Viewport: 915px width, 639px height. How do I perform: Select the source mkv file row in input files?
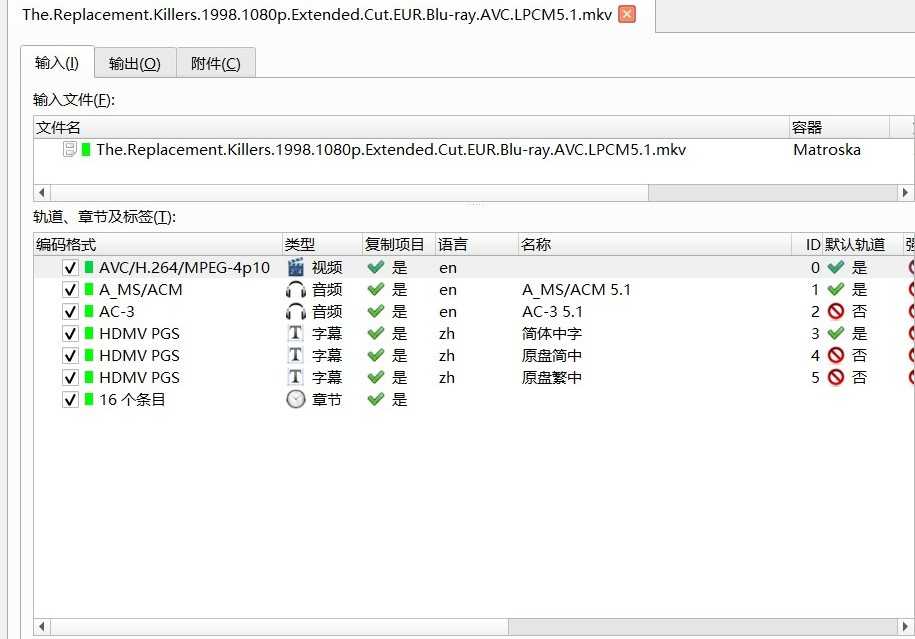pos(473,149)
